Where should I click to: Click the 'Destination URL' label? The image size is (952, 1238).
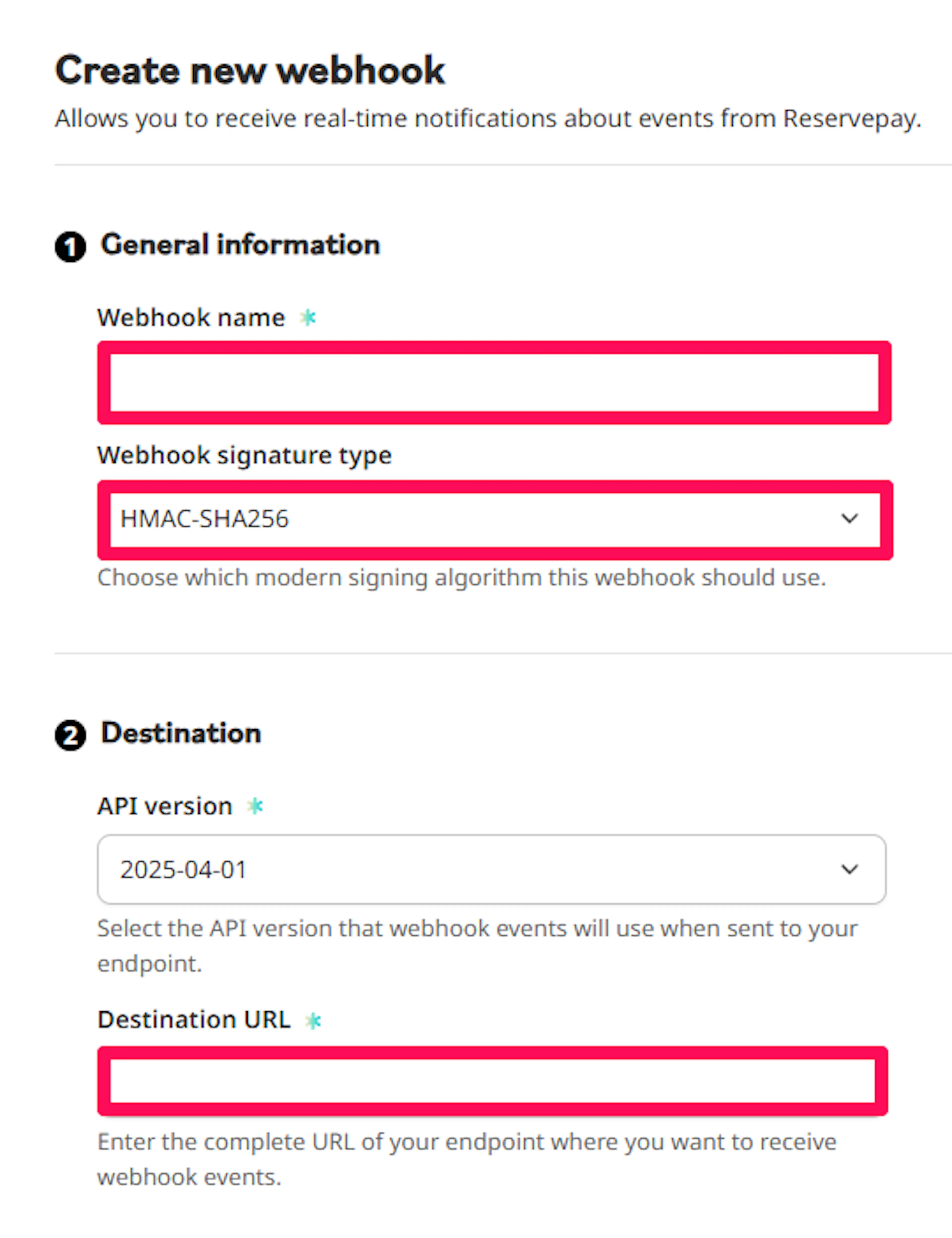point(194,1020)
